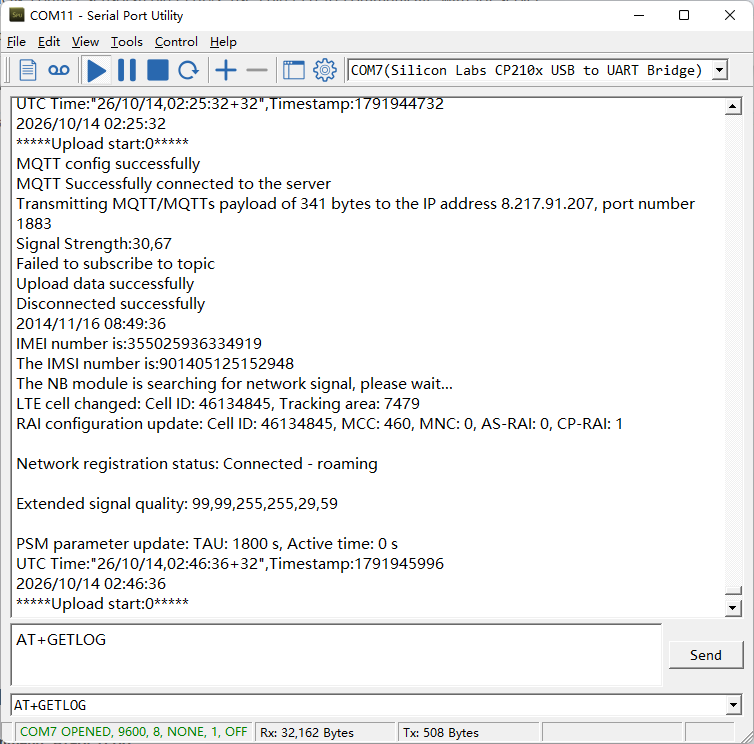Click the 'Transmitting MQTT/MQTTs payload' log line

click(x=355, y=214)
